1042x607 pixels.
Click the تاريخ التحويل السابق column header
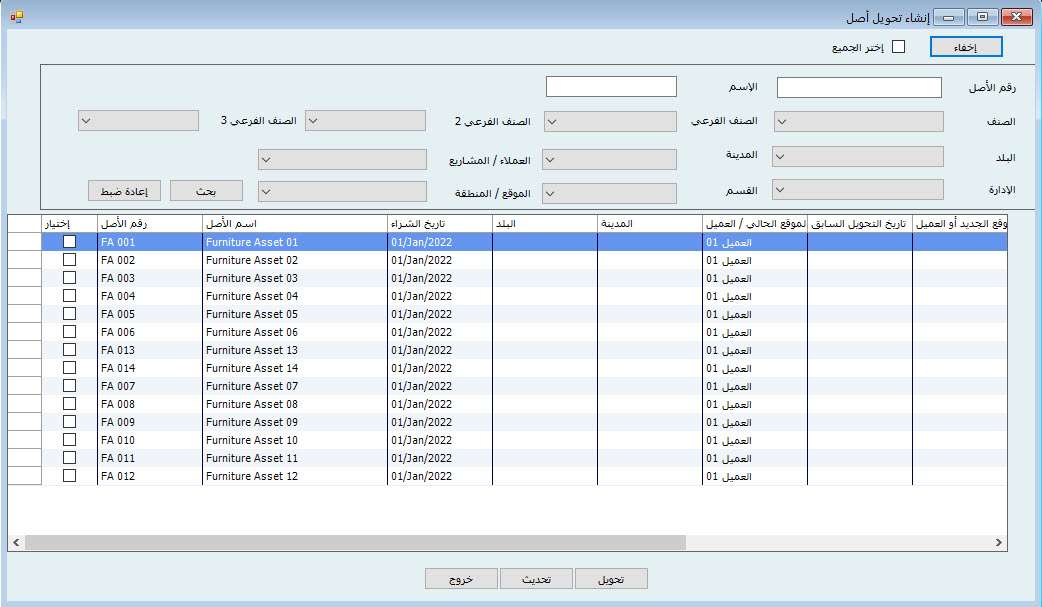pyautogui.click(x=860, y=223)
